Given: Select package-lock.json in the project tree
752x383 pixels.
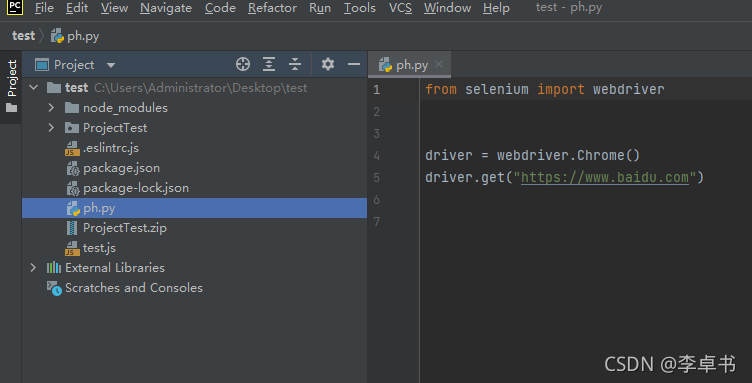Looking at the screenshot, I should click(x=194, y=188).
